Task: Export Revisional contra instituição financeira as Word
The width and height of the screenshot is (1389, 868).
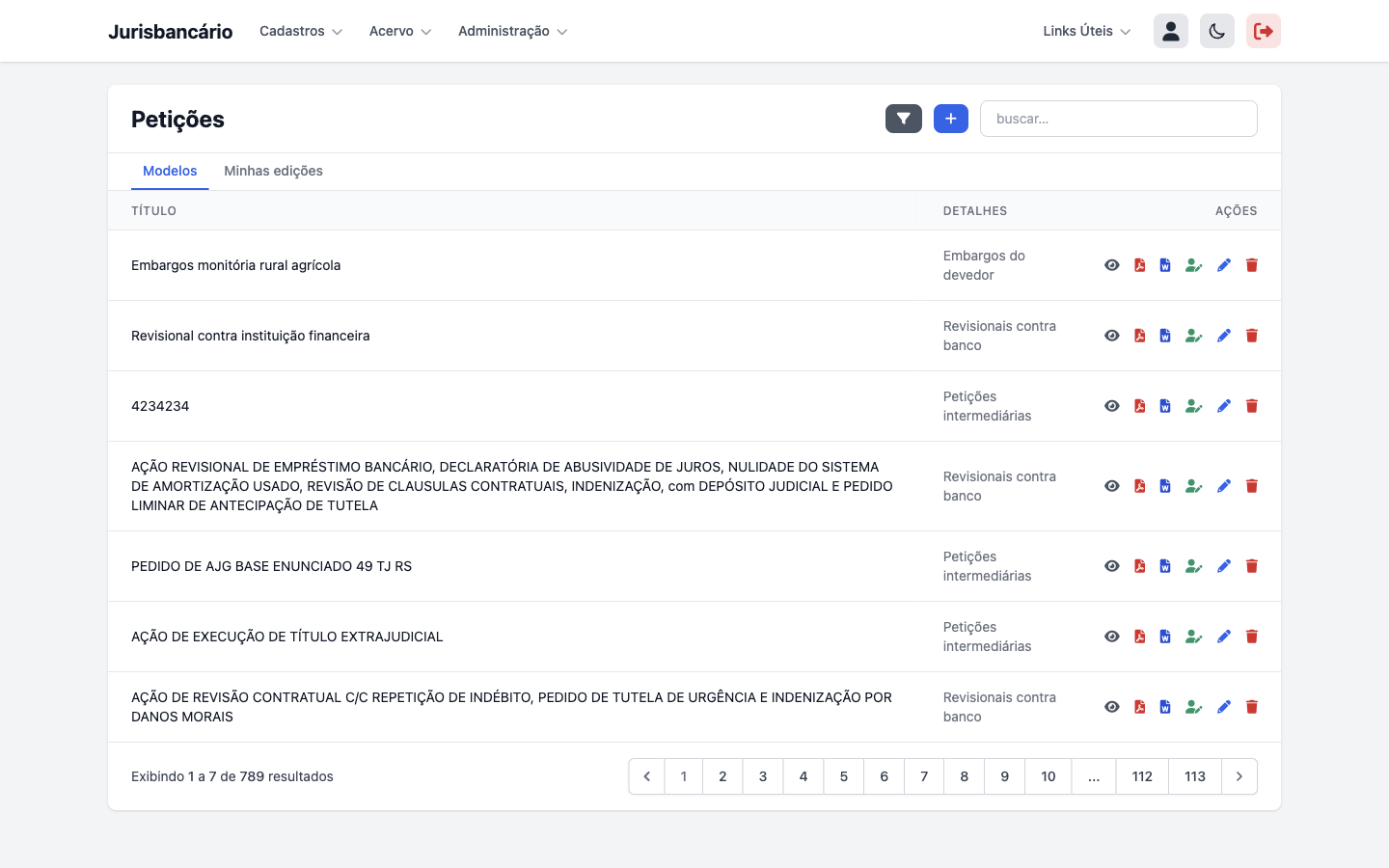Action: [x=1165, y=336]
